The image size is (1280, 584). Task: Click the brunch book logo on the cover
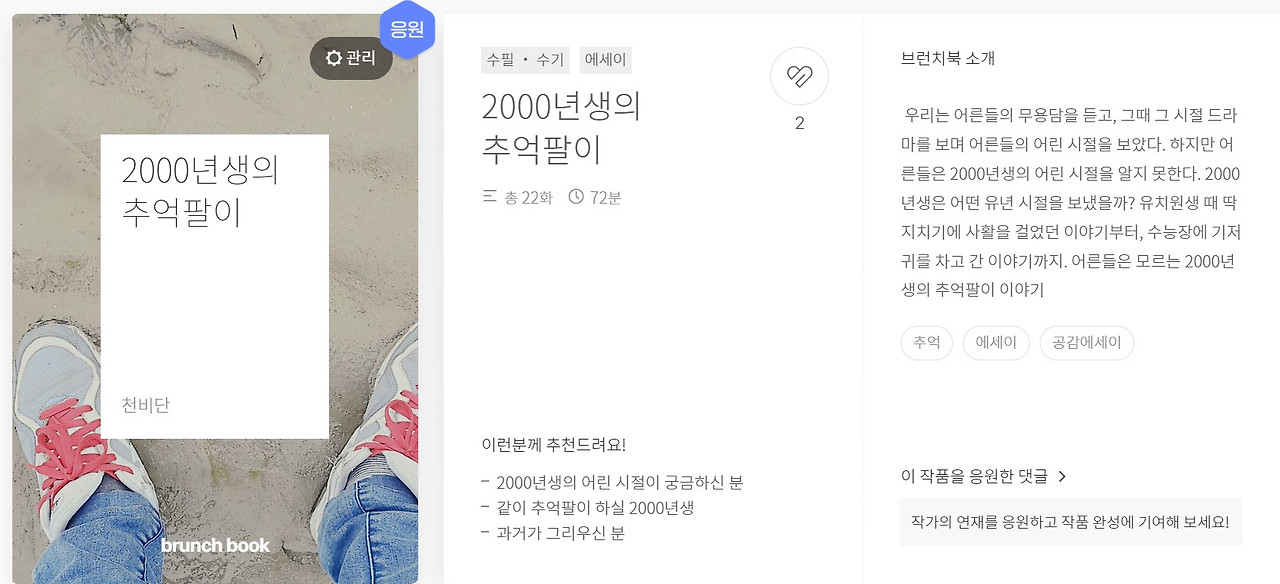[x=215, y=545]
